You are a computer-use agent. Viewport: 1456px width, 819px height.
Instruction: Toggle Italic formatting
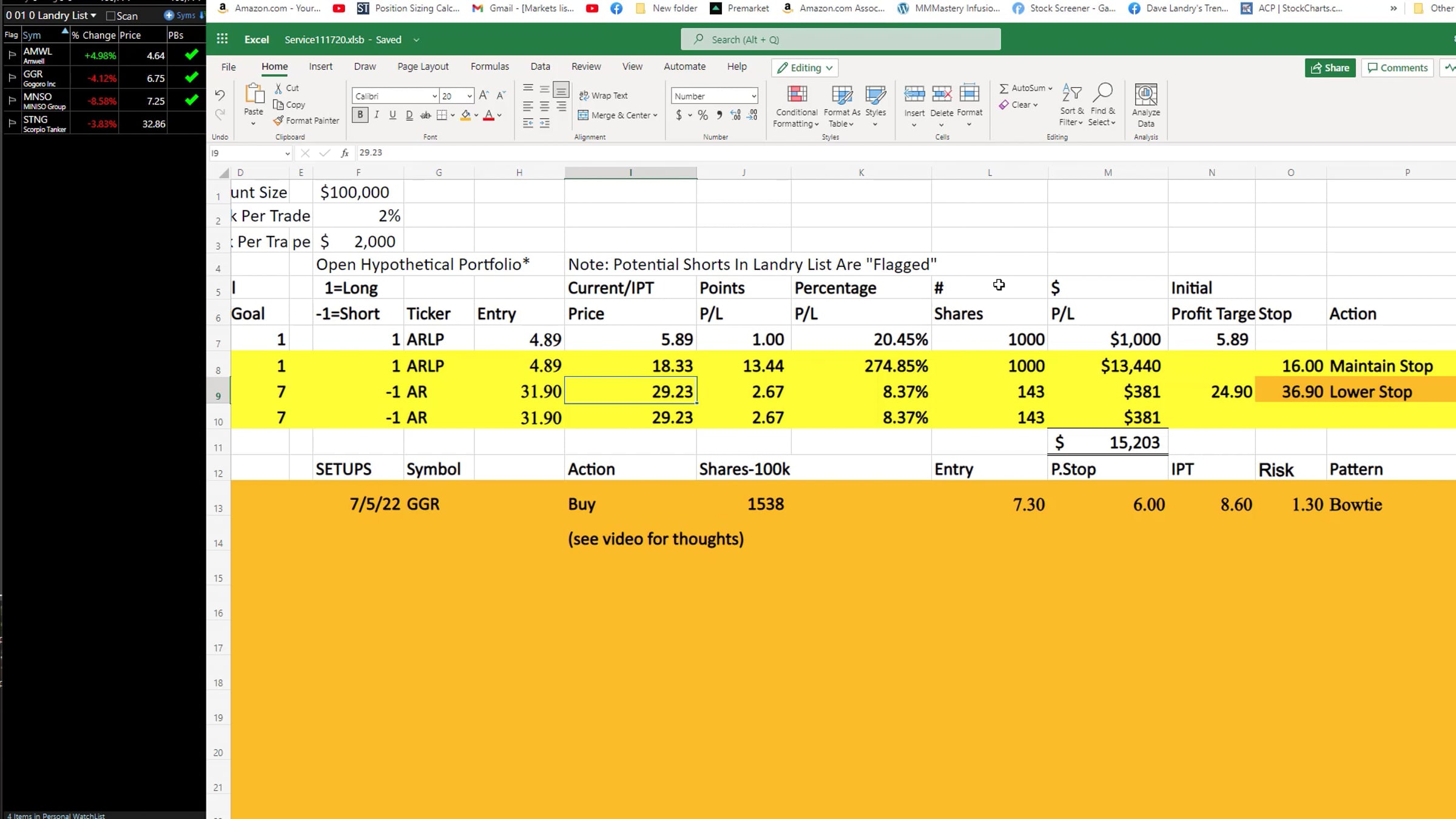point(377,115)
